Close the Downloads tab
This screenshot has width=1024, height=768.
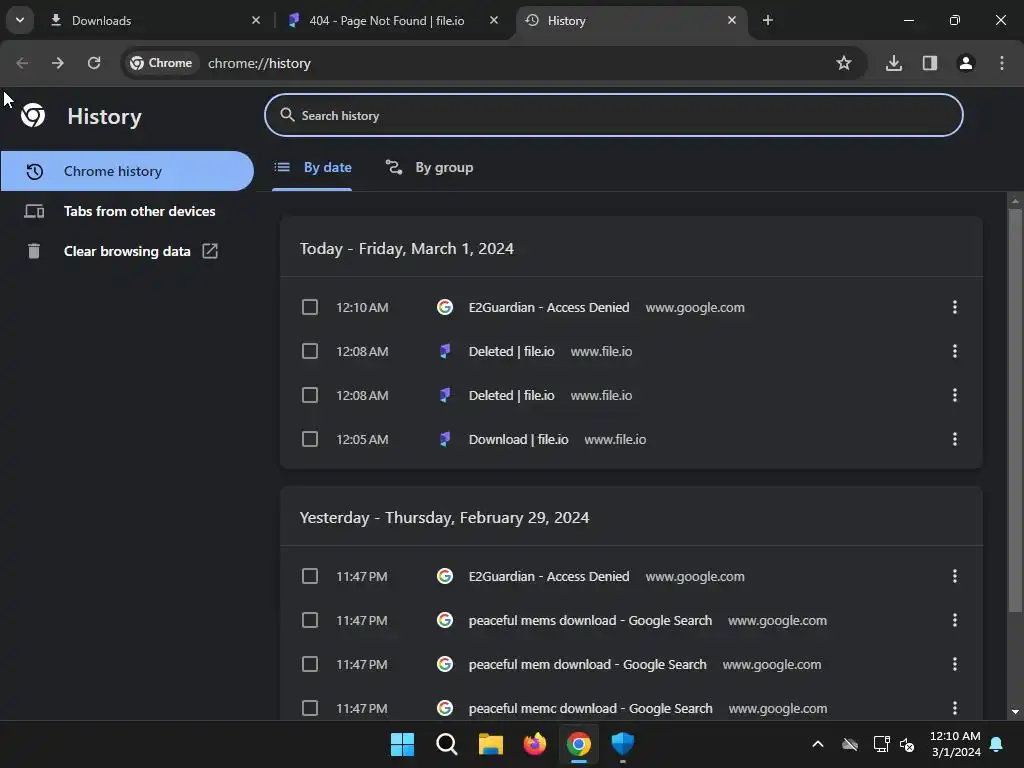point(256,20)
